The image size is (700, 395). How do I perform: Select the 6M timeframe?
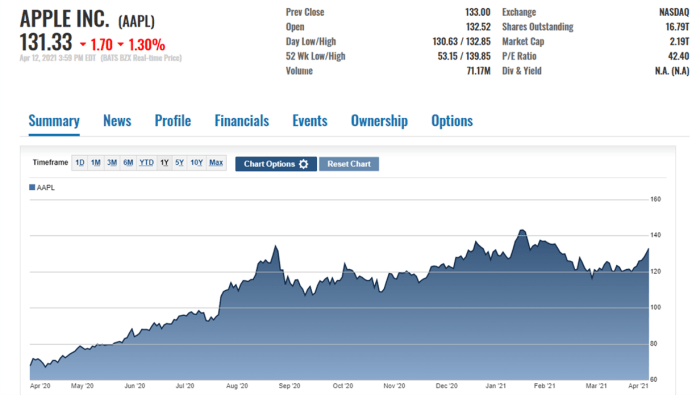128,163
